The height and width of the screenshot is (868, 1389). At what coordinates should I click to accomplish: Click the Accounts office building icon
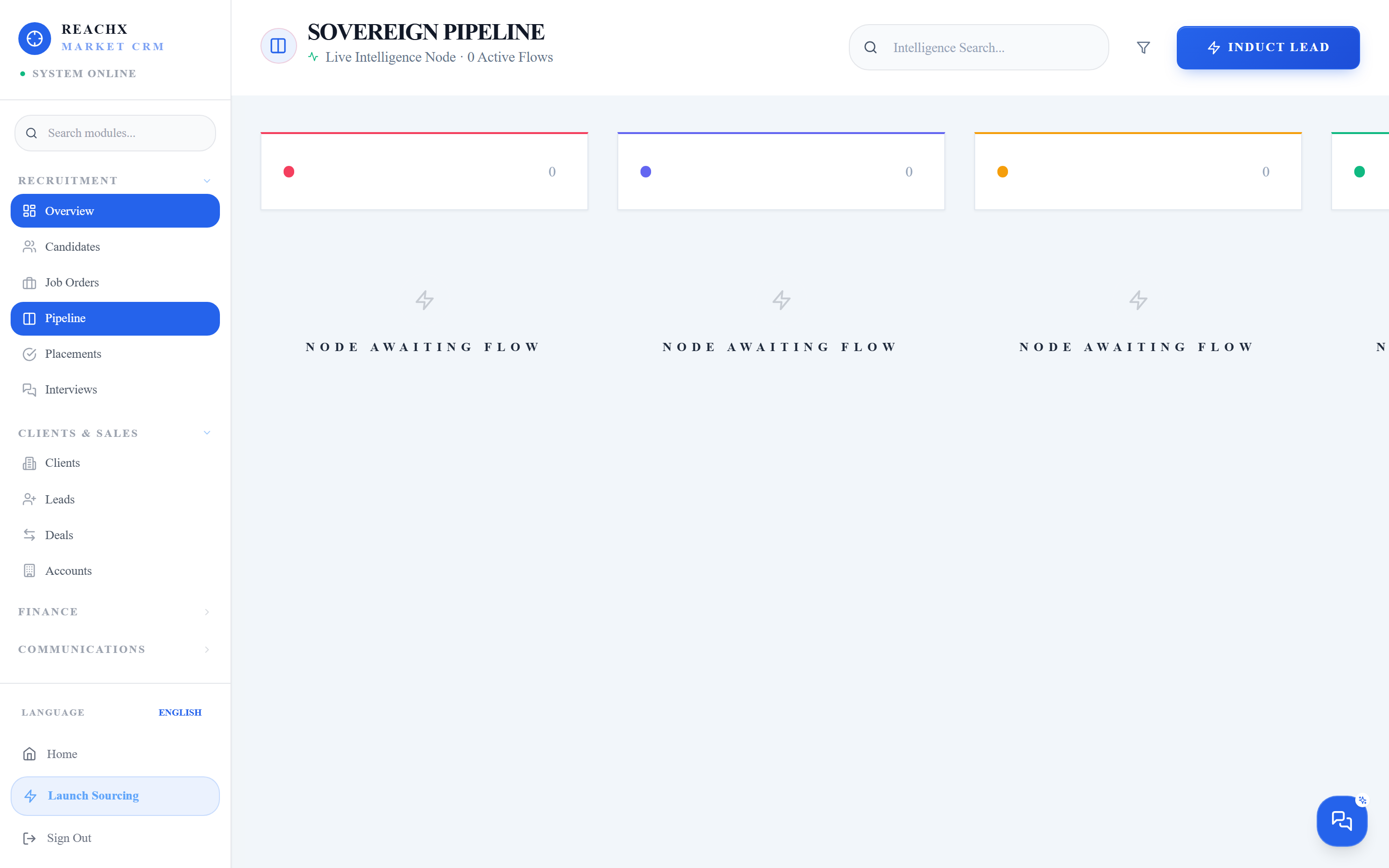point(29,570)
